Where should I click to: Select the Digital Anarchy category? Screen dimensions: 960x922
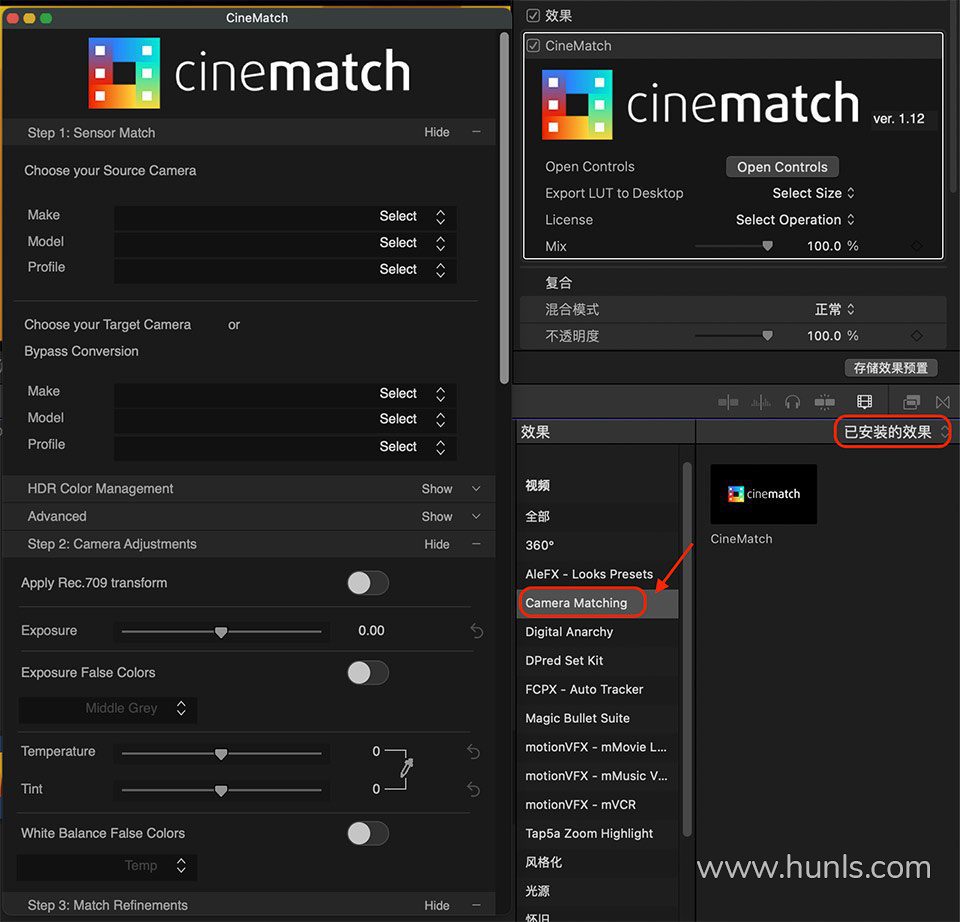[569, 632]
